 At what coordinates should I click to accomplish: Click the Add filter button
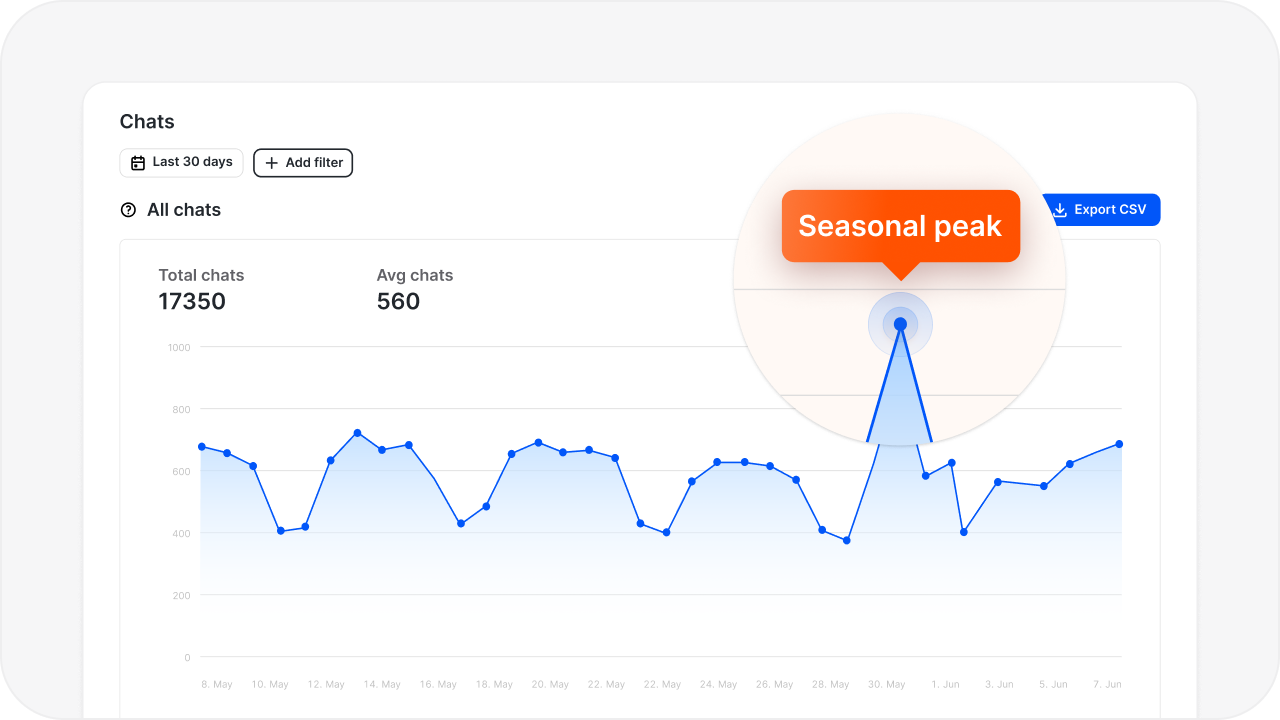coord(303,162)
